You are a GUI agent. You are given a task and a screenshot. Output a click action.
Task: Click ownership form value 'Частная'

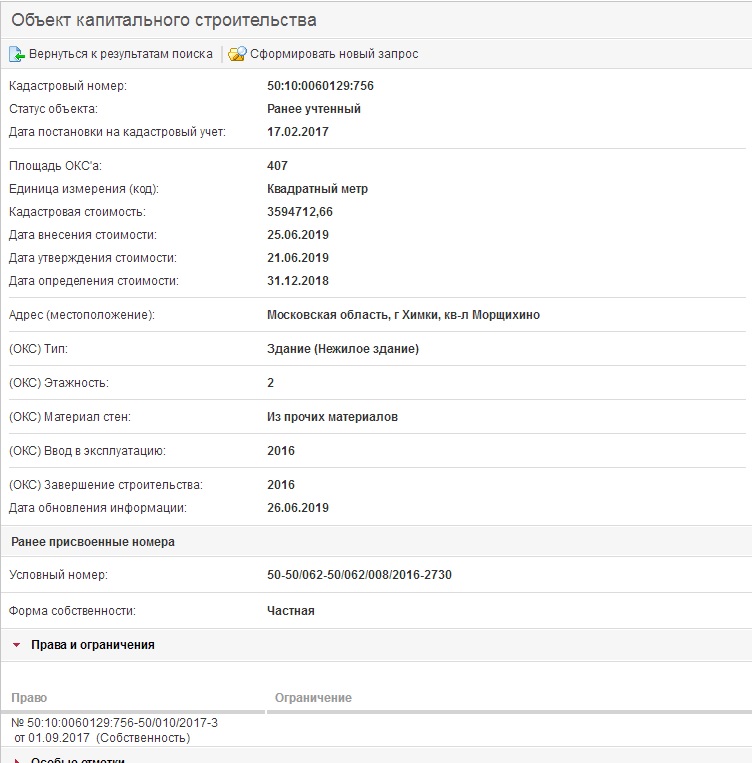(291, 610)
